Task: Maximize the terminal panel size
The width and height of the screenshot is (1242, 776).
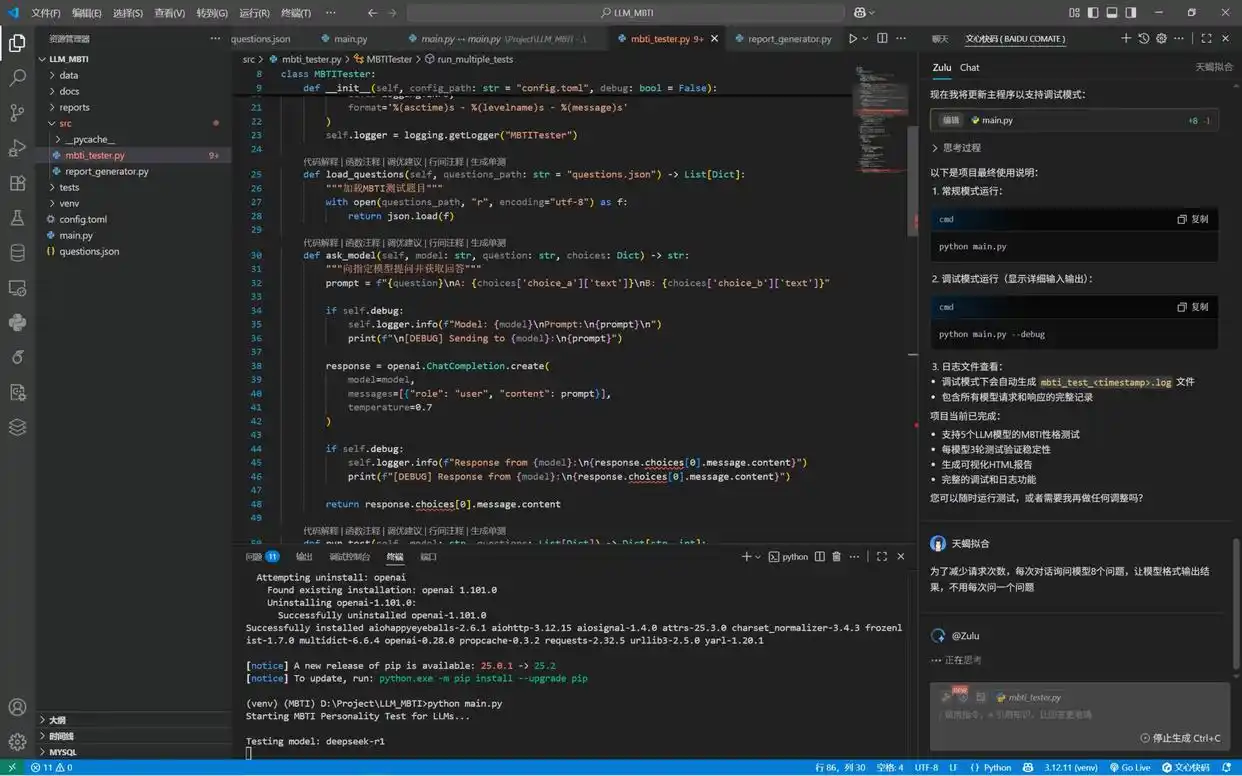Action: [881, 557]
